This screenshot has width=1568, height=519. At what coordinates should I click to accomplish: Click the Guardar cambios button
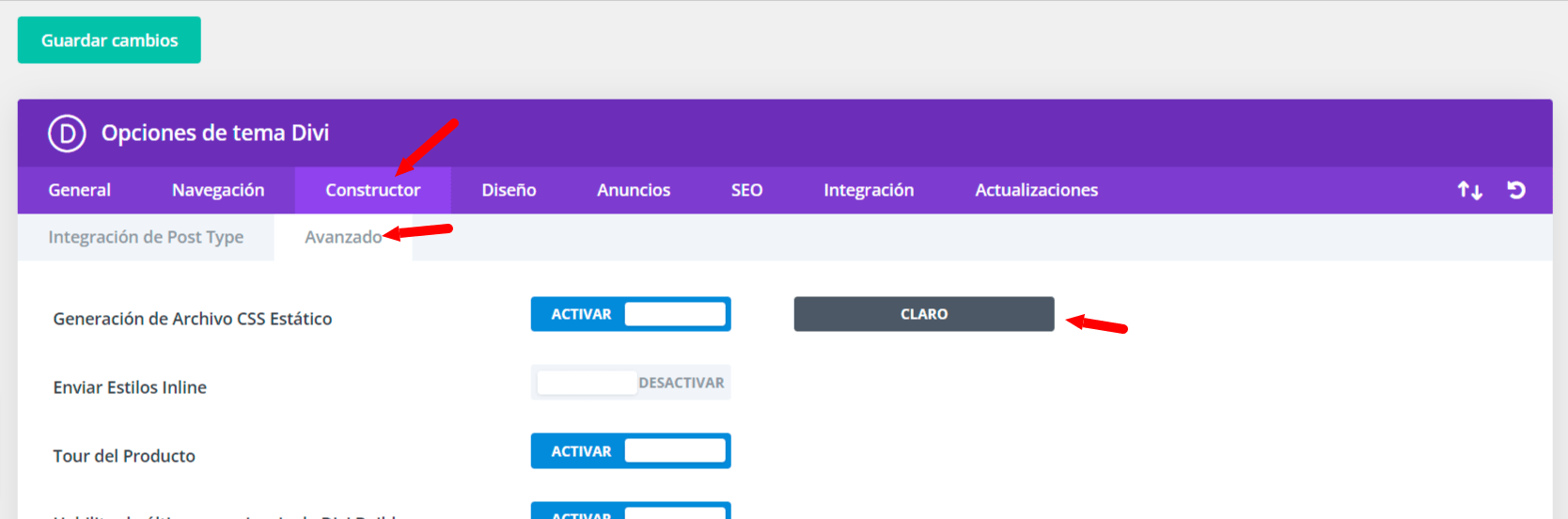pyautogui.click(x=109, y=40)
